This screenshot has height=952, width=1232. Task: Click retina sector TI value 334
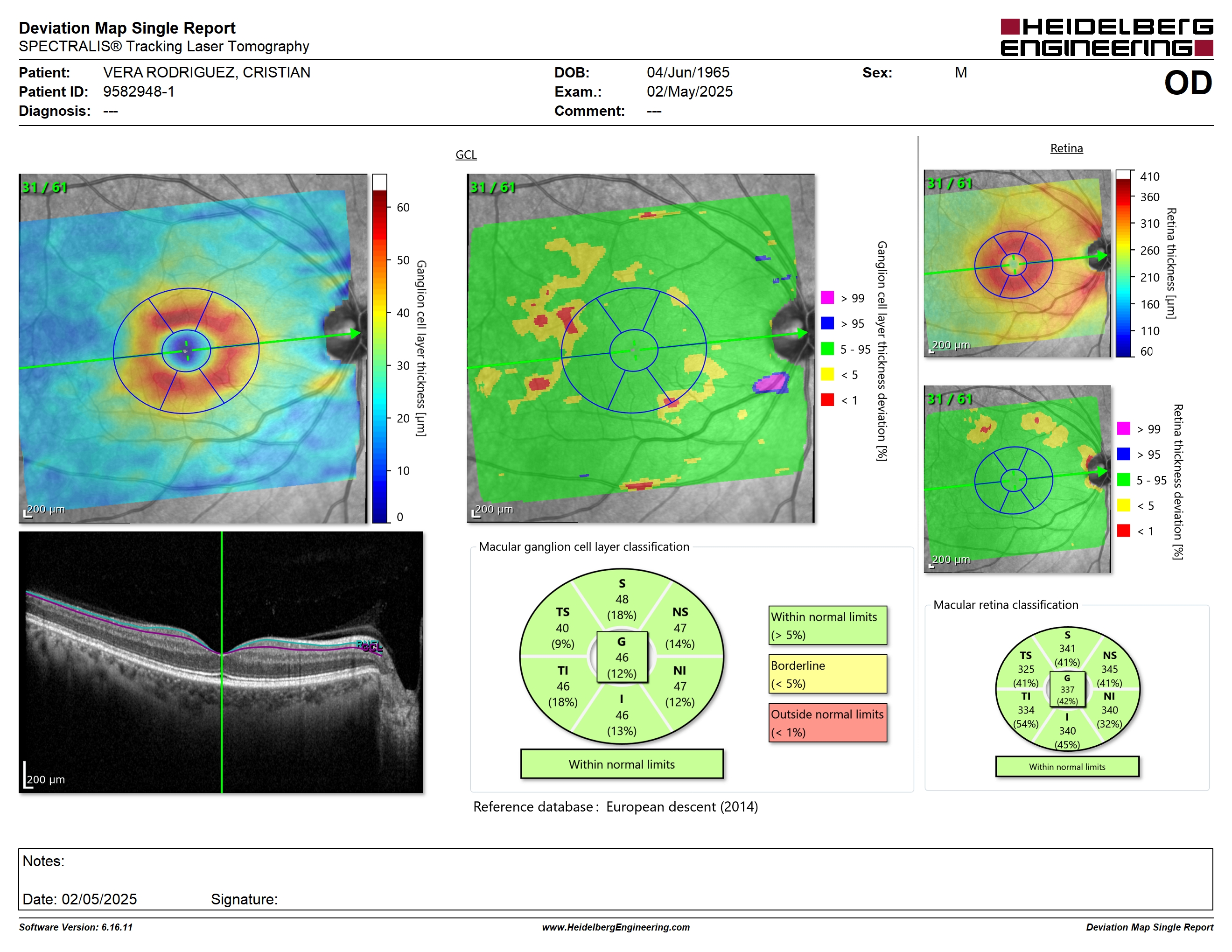click(1026, 710)
